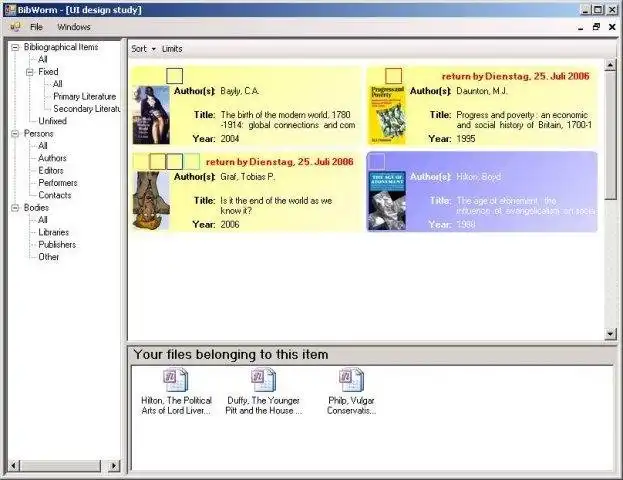Open the file Philp, Vulgar Conservatis...
Viewport: 623px width, 480px height.
pos(351,391)
